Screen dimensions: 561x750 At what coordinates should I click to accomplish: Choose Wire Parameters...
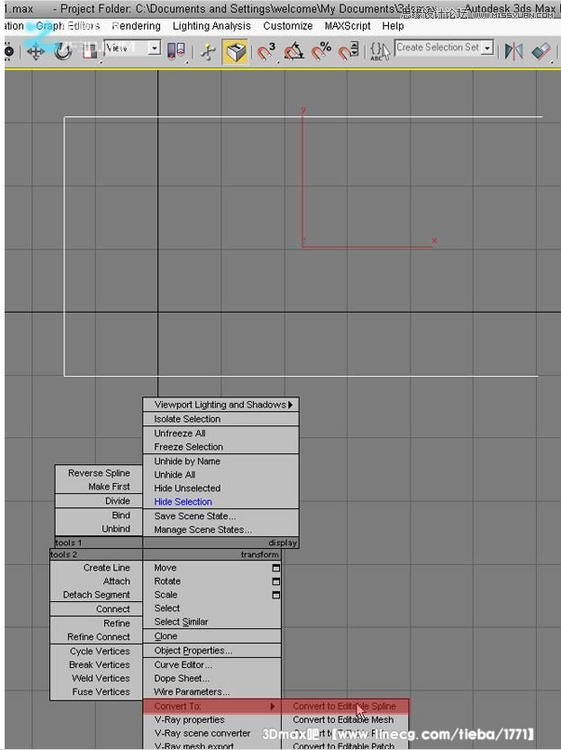pos(212,692)
